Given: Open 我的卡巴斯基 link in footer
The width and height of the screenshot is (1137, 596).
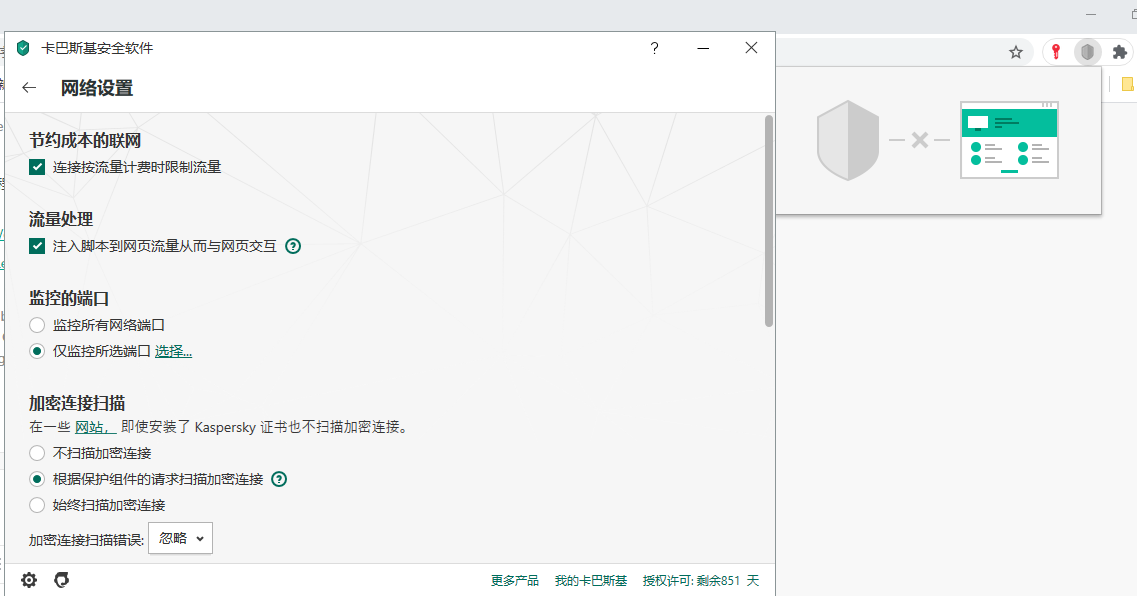Looking at the screenshot, I should 591,581.
